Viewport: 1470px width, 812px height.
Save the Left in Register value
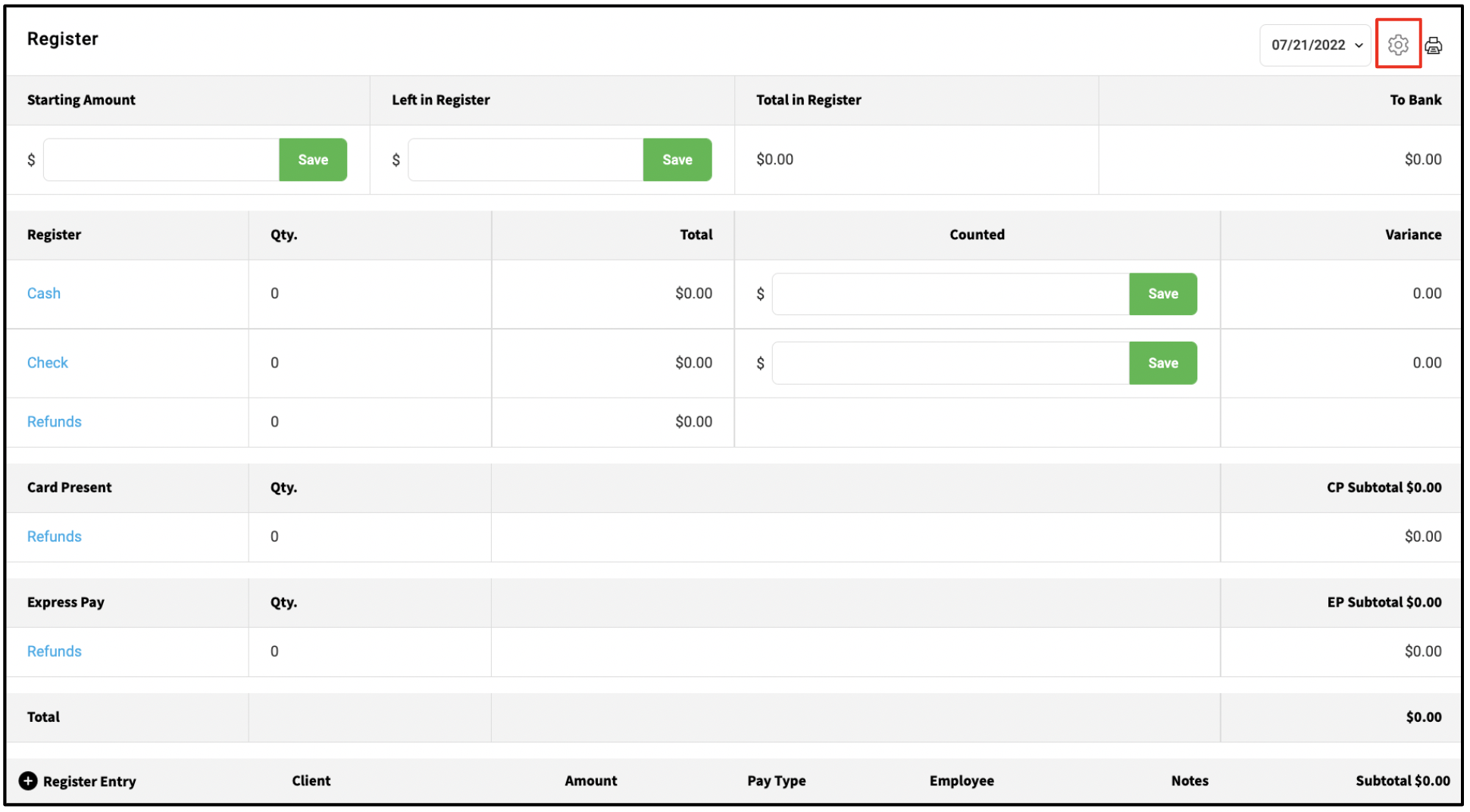[x=677, y=160]
